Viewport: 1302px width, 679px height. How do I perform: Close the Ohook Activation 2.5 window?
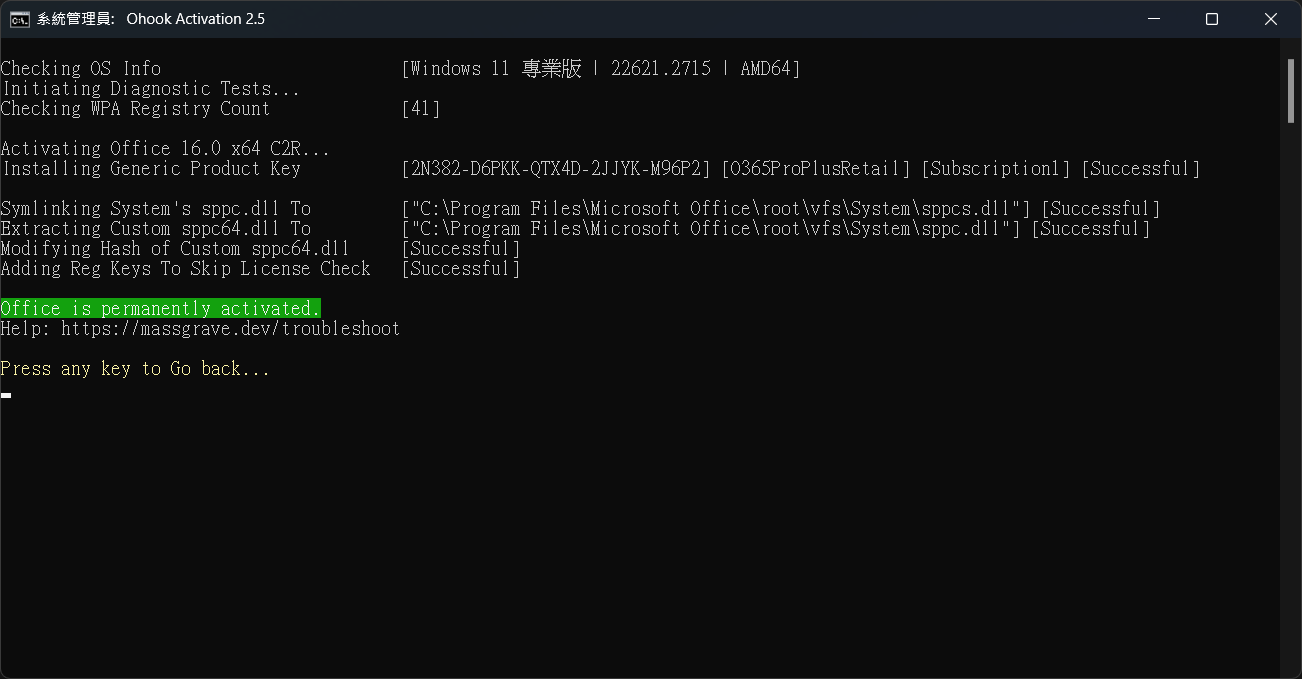[x=1271, y=19]
